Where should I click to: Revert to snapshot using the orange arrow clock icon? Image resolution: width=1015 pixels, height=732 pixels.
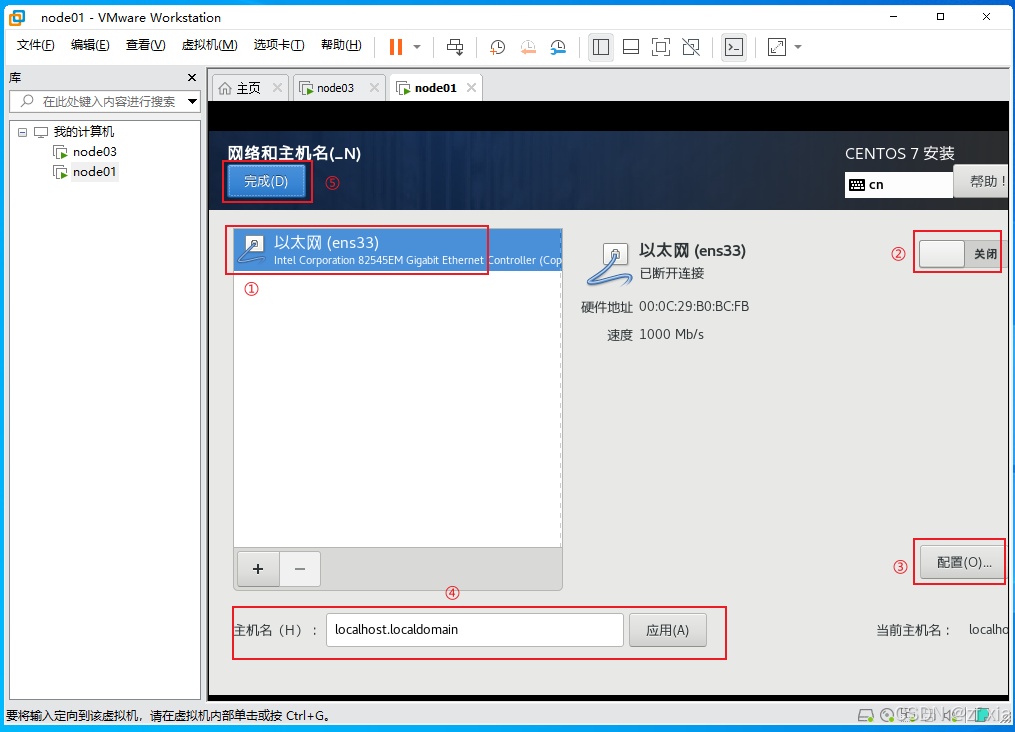click(528, 47)
